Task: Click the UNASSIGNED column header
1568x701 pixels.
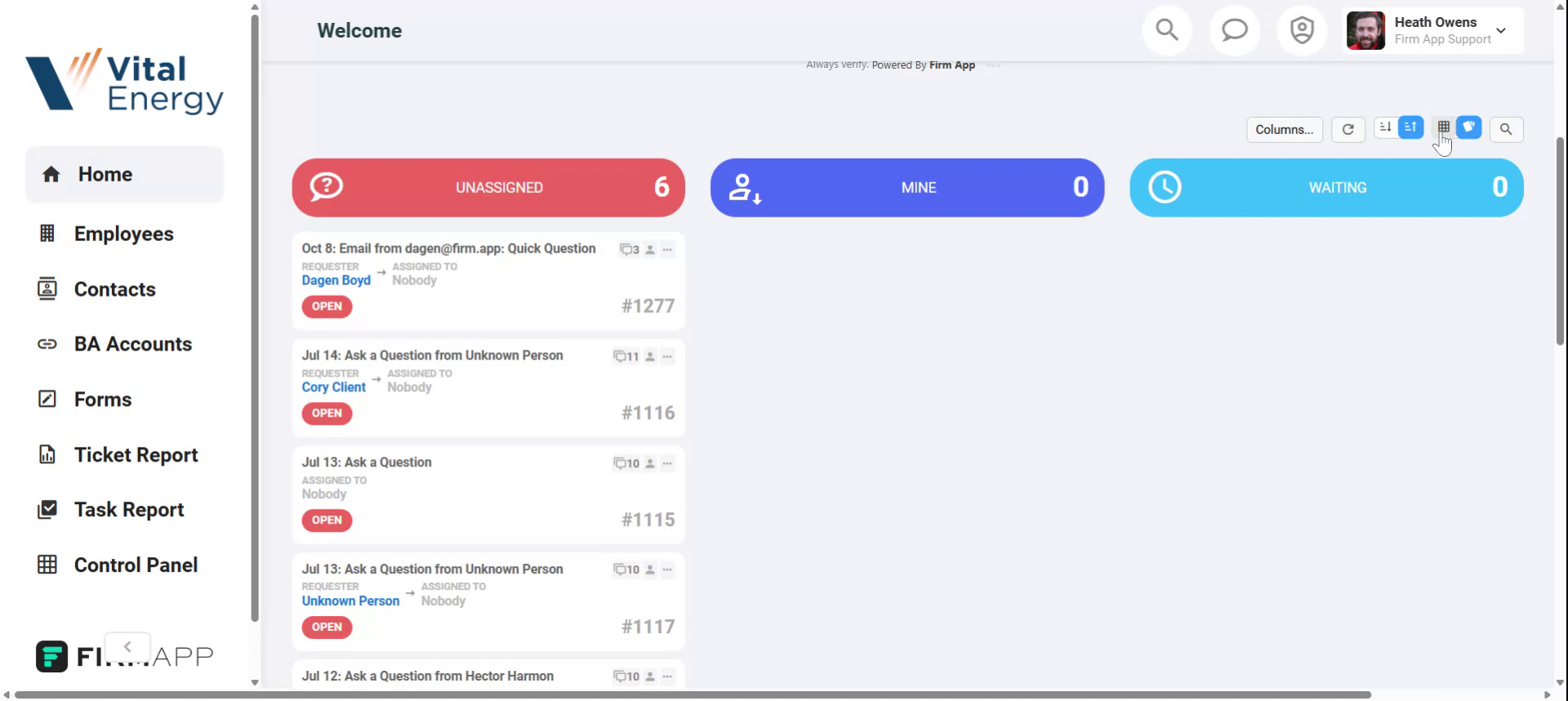Action: click(x=488, y=187)
